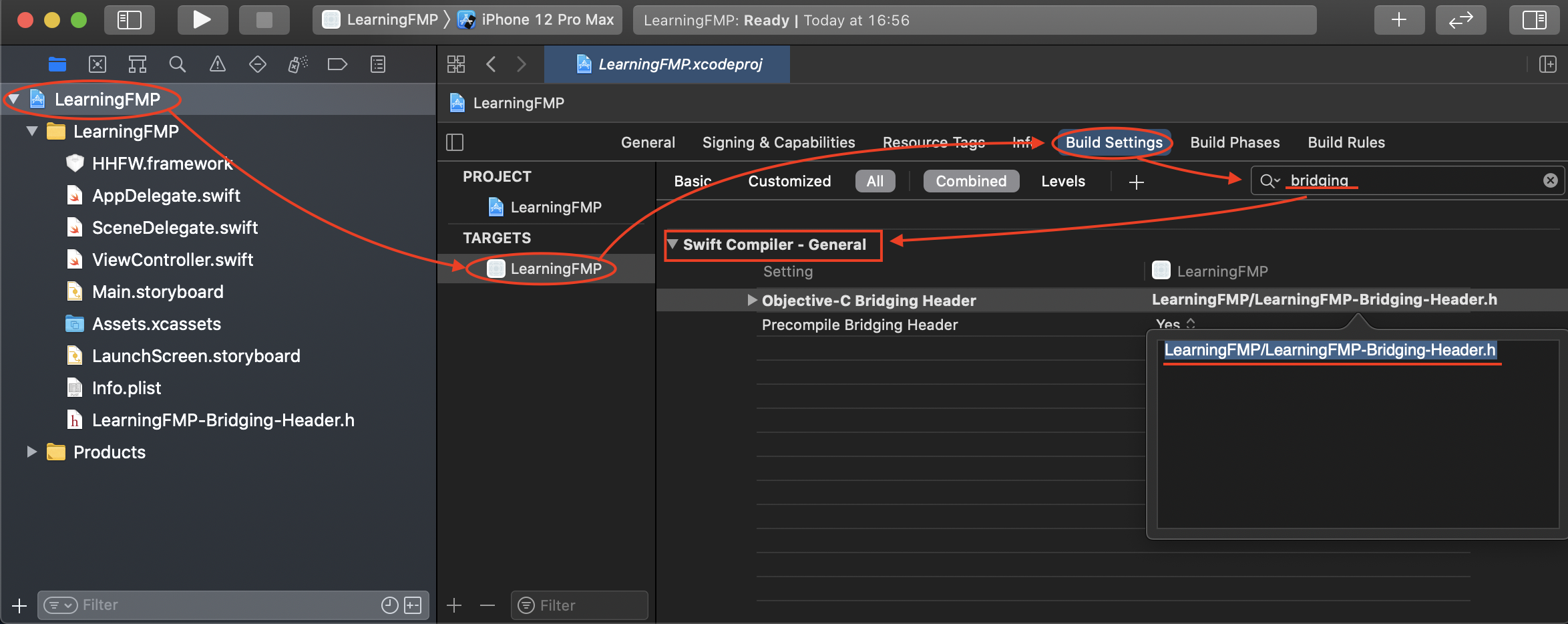Click the Add Editor on right button

coord(1548,64)
